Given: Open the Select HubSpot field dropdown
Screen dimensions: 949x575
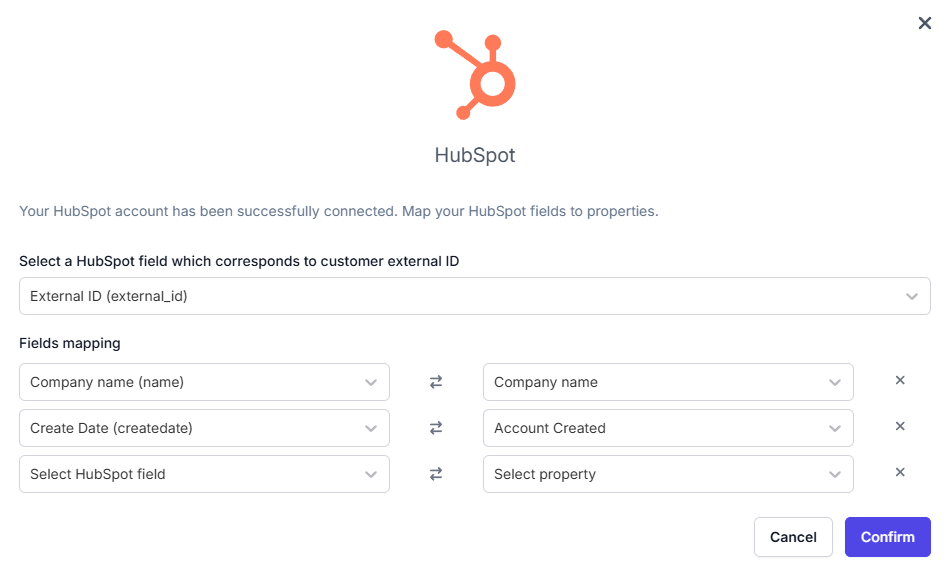Looking at the screenshot, I should pyautogui.click(x=204, y=474).
